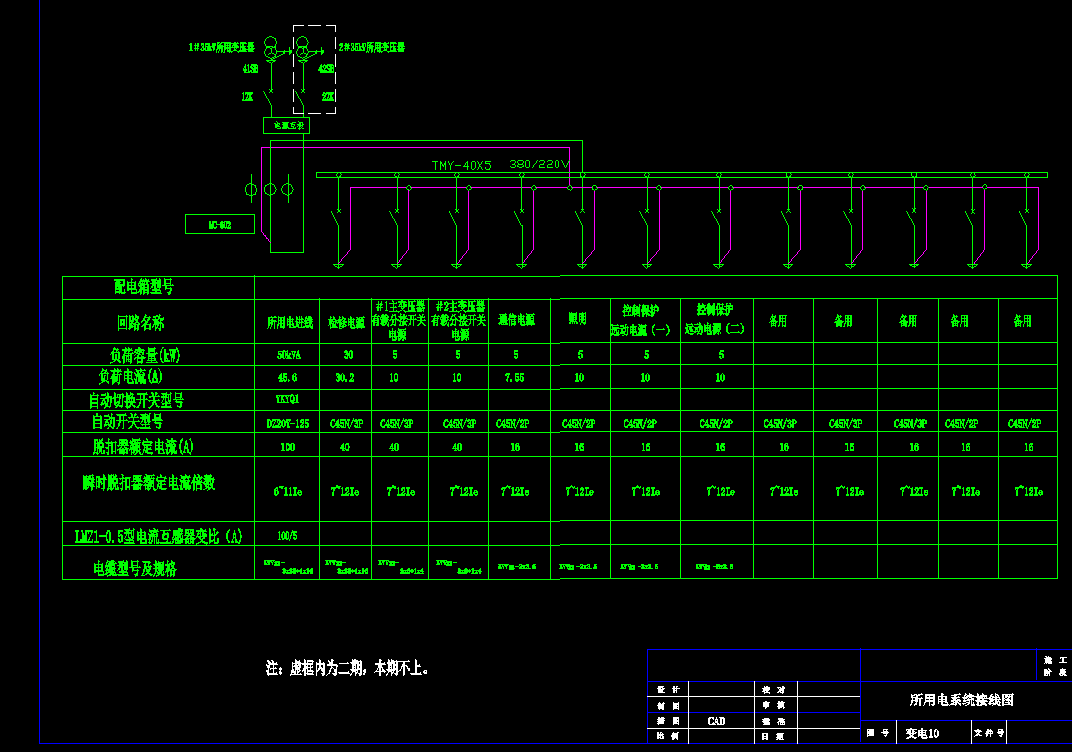Click the 电源互投 box
Viewport: 1072px width, 752px height.
pos(286,125)
